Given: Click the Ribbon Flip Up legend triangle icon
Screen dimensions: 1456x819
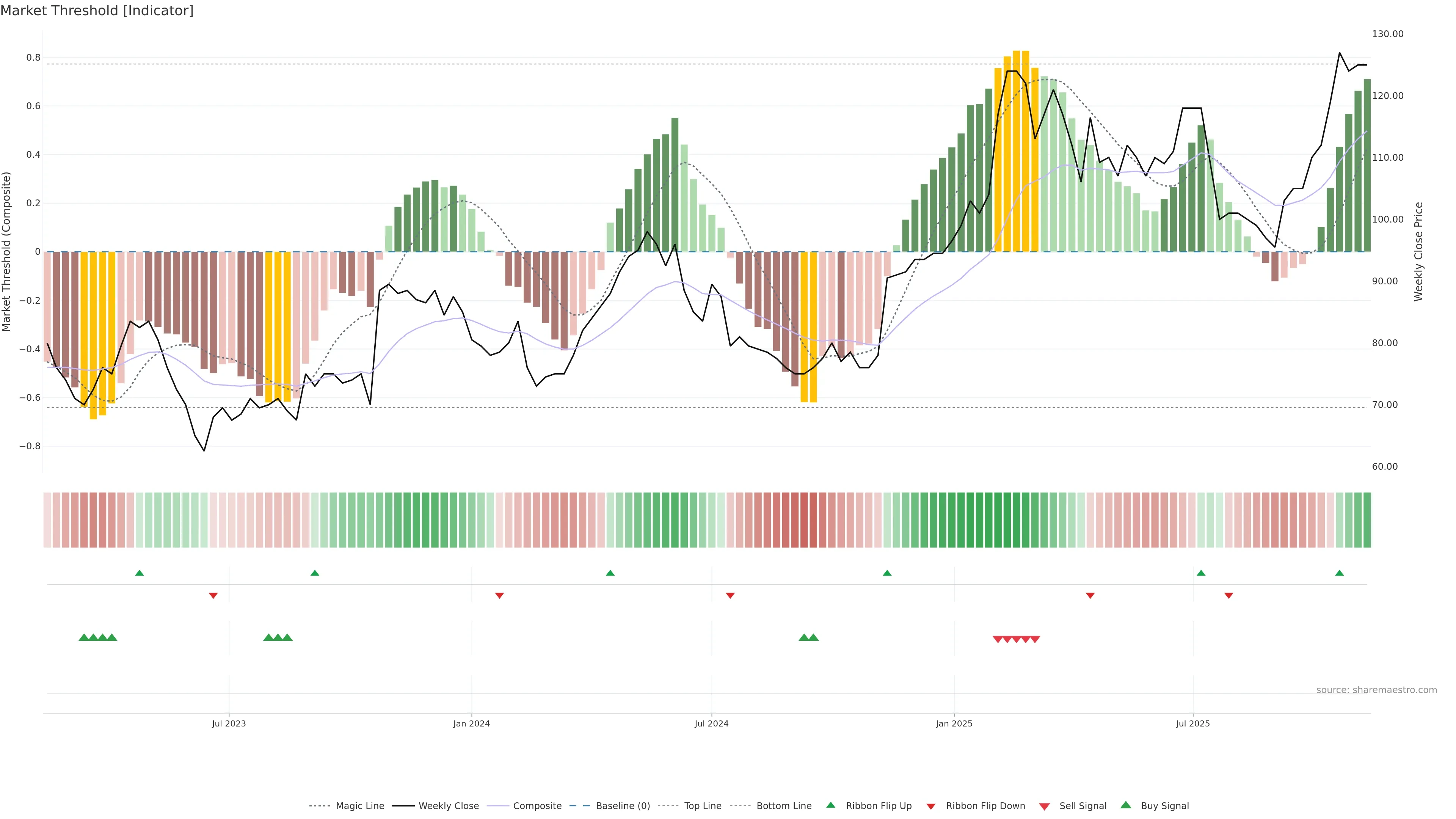Looking at the screenshot, I should (830, 805).
